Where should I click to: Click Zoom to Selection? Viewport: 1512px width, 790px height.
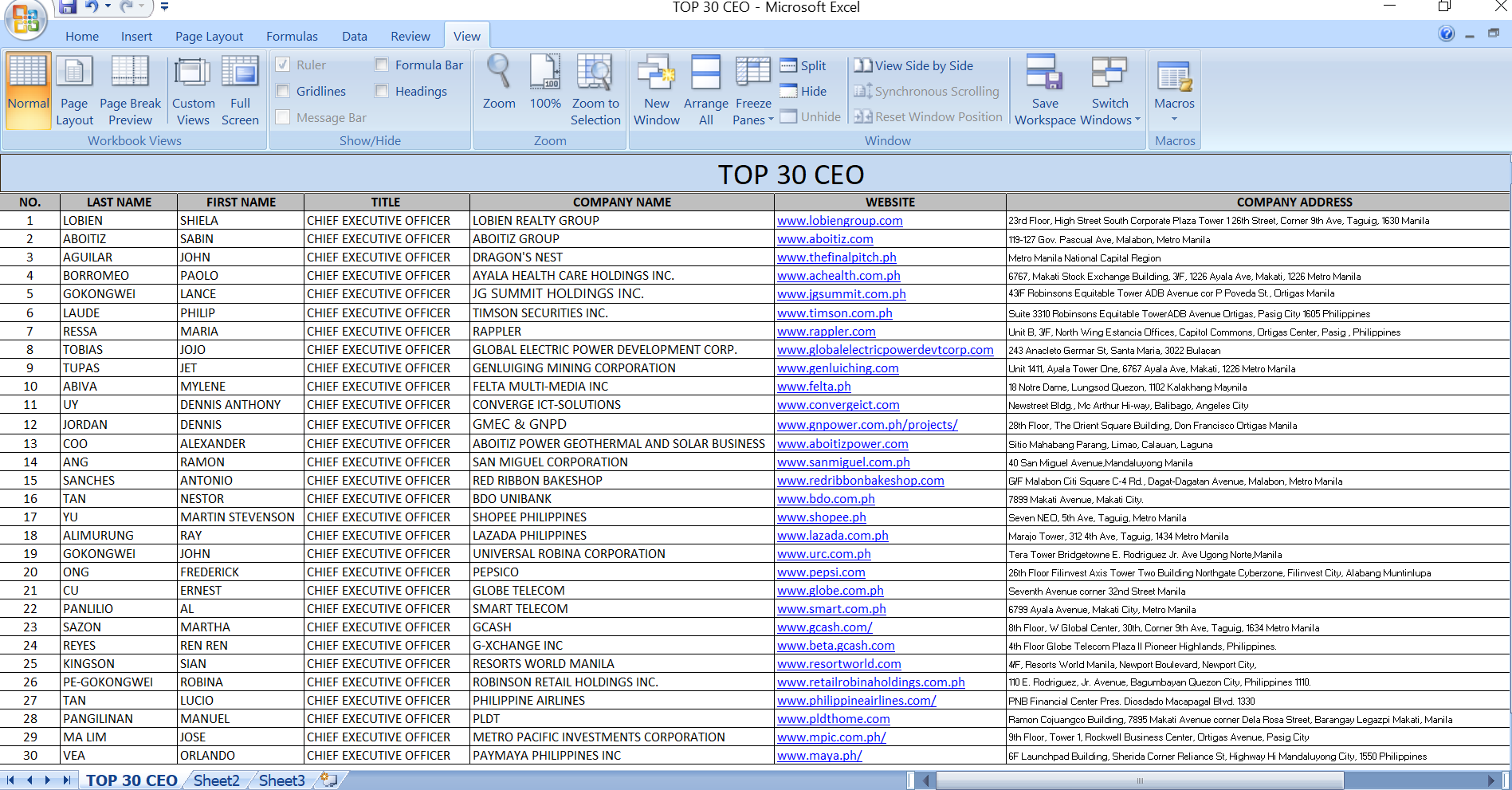[x=595, y=90]
